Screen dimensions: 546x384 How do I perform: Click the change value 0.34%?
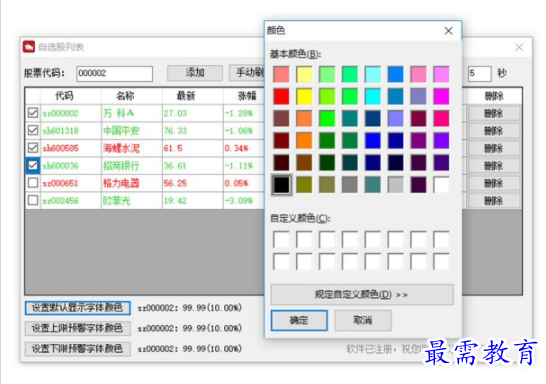coord(236,148)
